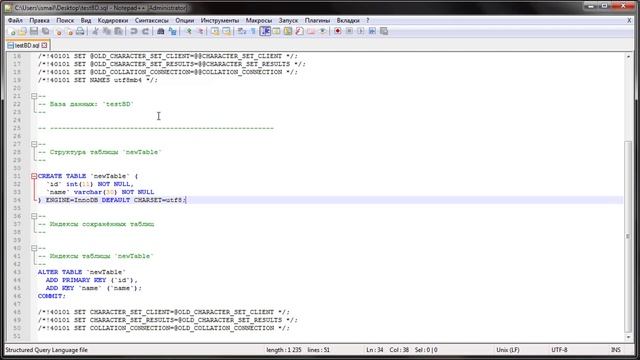Toggle document map icon
Screen dimensions: 640x360
pyautogui.click(x=288, y=31)
